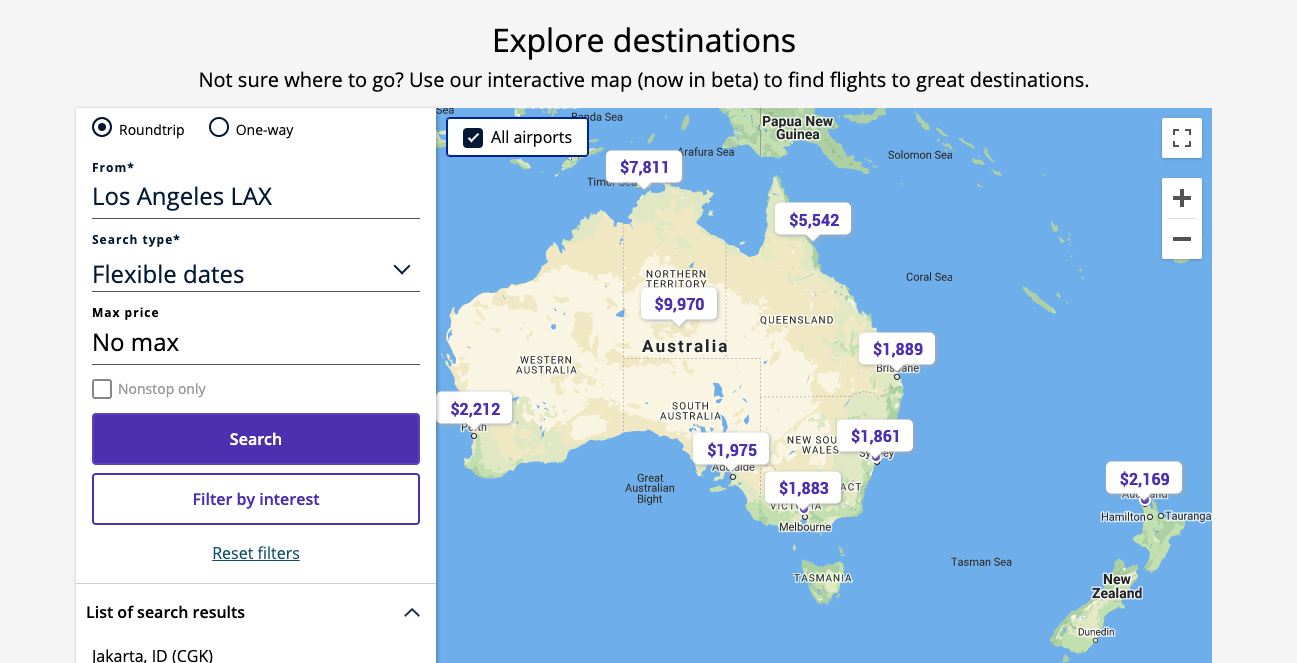
Task: Select the $2,169 Auckland price marker
Action: click(1144, 479)
